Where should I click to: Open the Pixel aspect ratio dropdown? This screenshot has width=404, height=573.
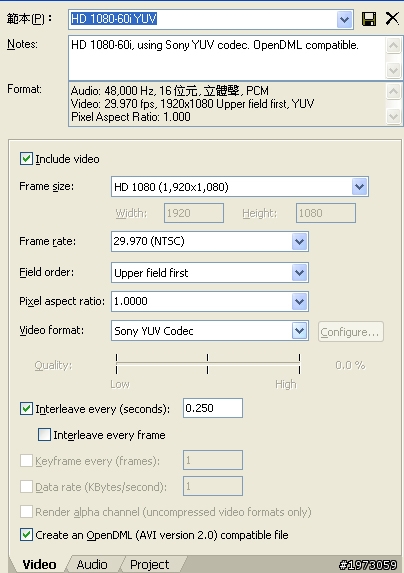click(x=300, y=301)
